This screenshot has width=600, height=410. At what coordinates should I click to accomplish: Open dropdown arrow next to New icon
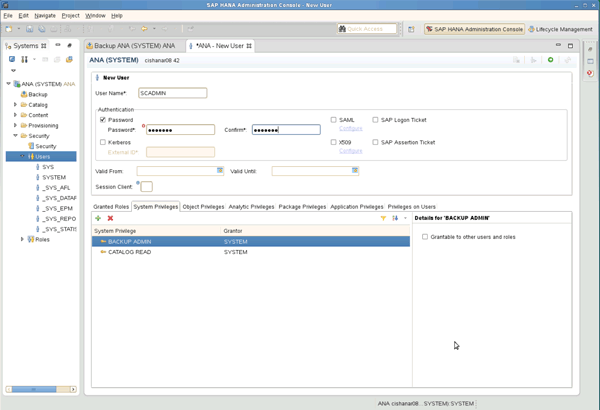click(x=18, y=29)
